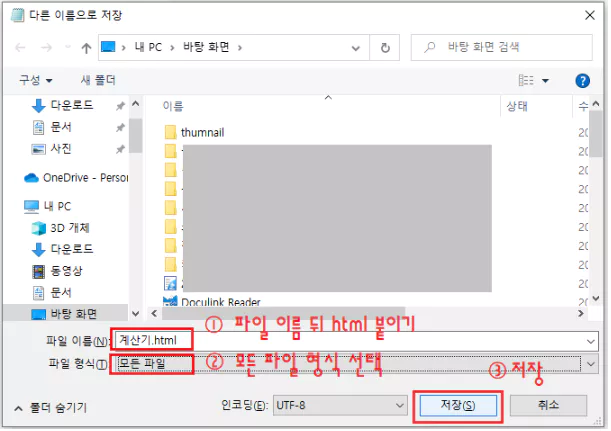Image resolution: width=611 pixels, height=431 pixels.
Task: Go back with the left arrow
Action: pyautogui.click(x=20, y=48)
